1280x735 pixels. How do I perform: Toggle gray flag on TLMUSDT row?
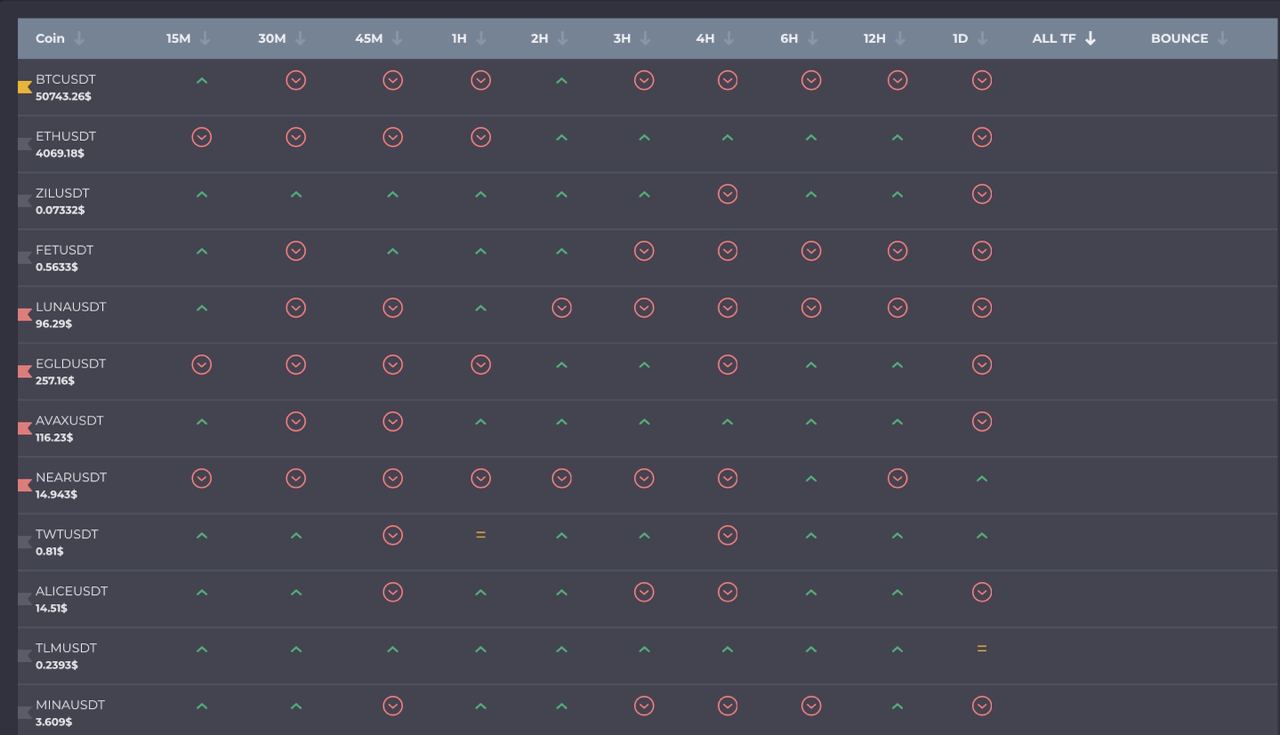pyautogui.click(x=25, y=656)
